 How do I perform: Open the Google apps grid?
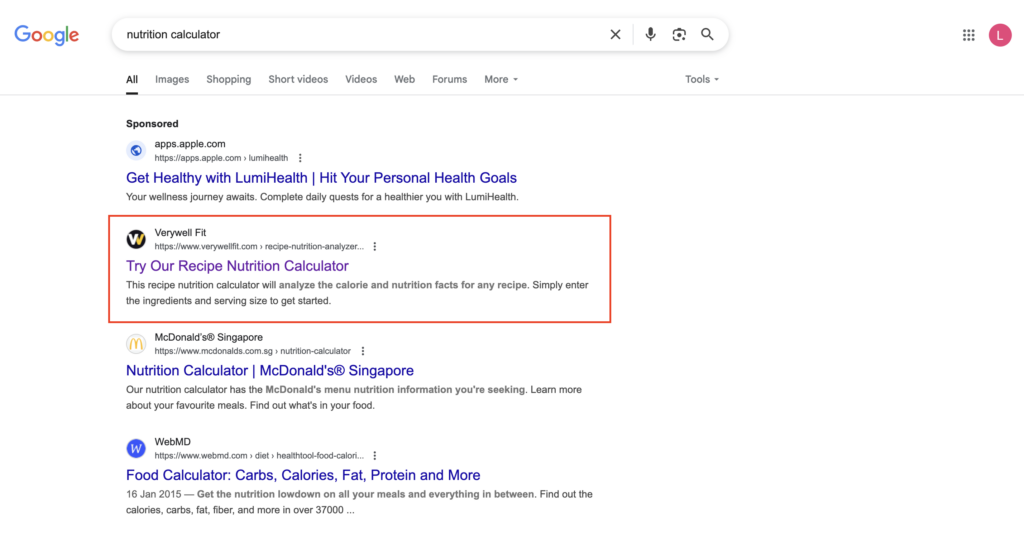[968, 35]
